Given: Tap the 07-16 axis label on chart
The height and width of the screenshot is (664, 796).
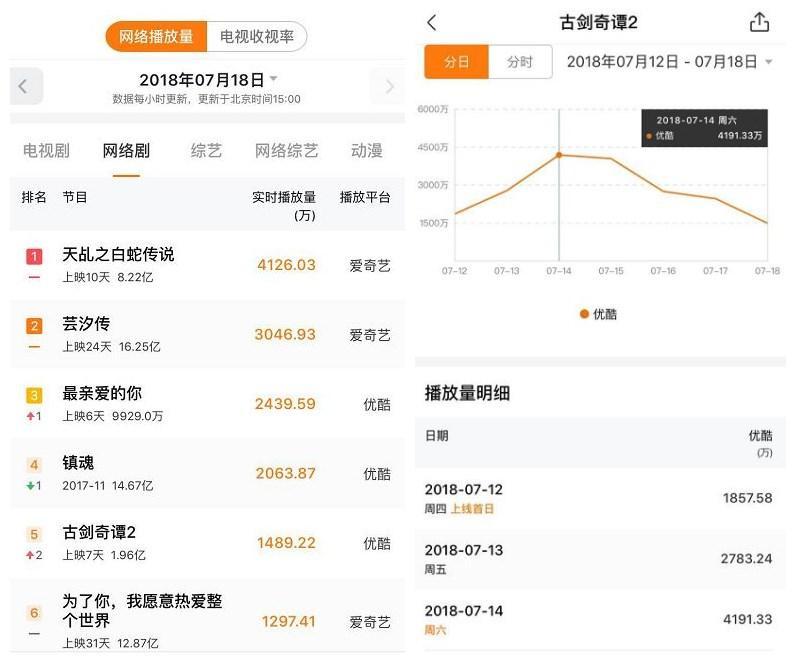Looking at the screenshot, I should (663, 271).
